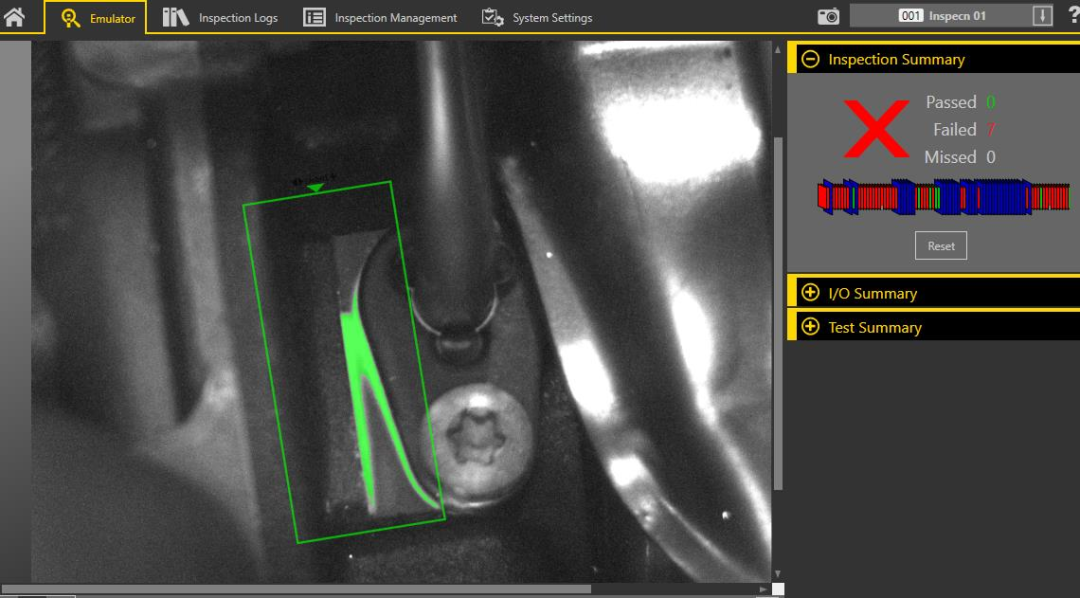Viewport: 1080px width, 598px height.
Task: Collapse the Inspection Summary panel
Action: coord(811,59)
